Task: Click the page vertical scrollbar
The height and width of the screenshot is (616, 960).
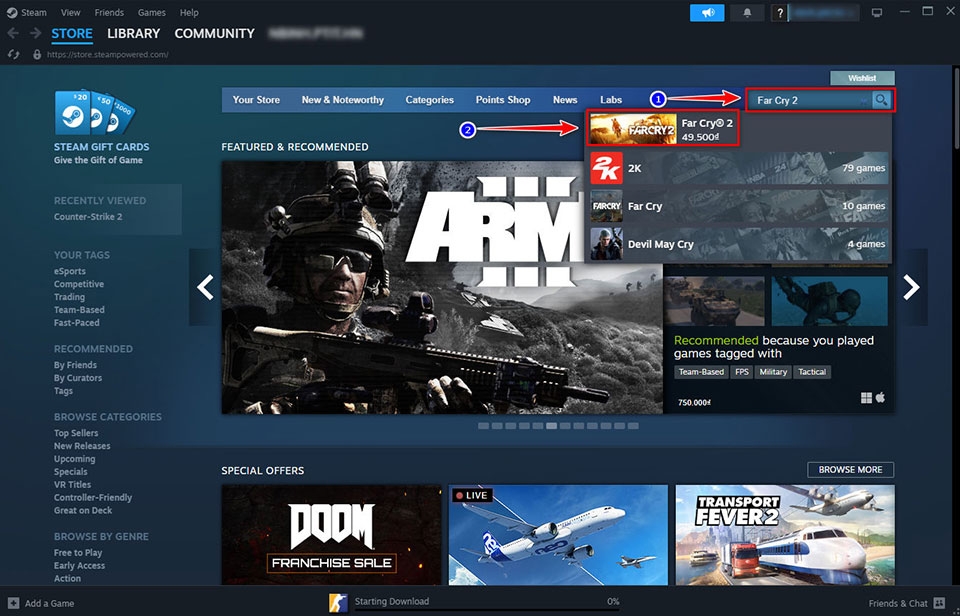Action: click(956, 110)
